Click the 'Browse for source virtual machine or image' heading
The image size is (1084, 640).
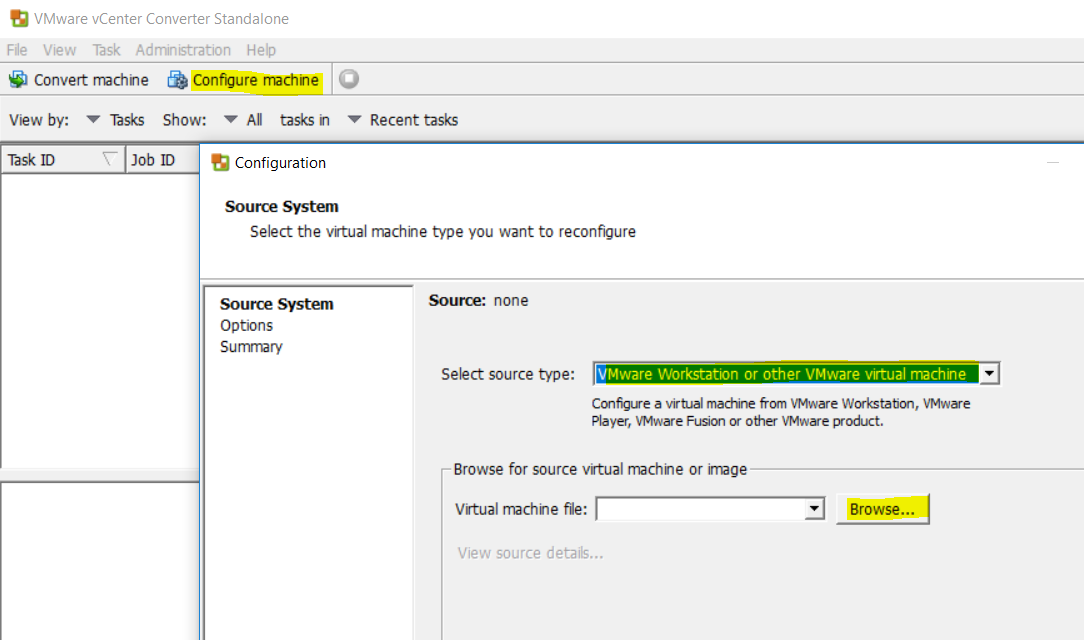tap(600, 469)
